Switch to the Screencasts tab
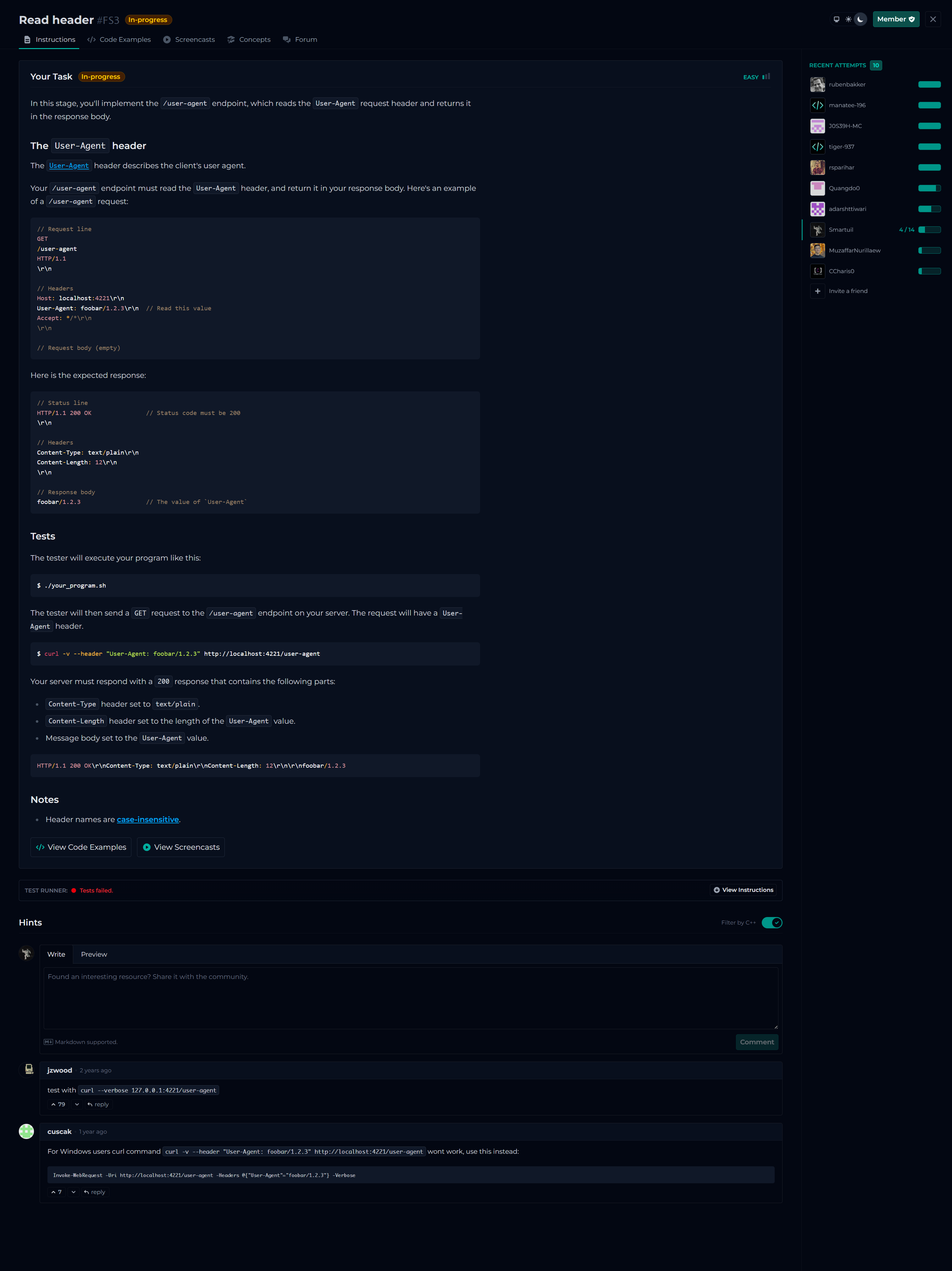The image size is (952, 1271). coord(189,40)
